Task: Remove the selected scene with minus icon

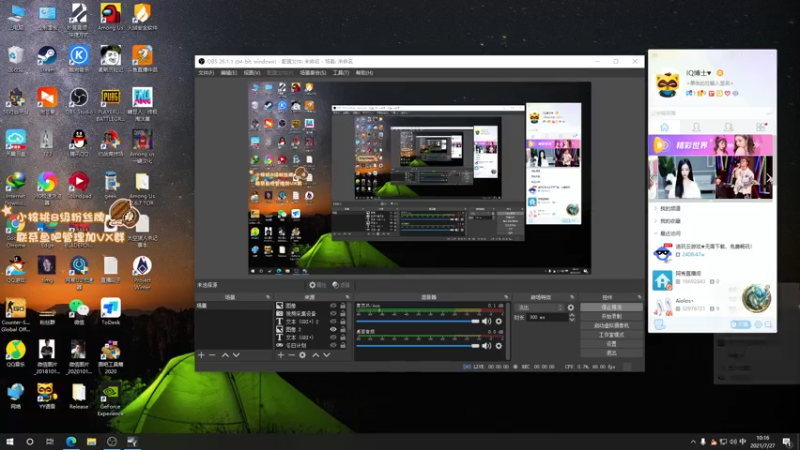Action: coord(212,355)
